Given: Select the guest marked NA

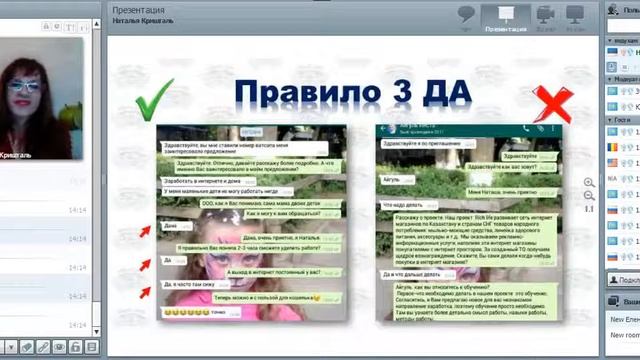Looking at the screenshot, I should (x=622, y=178).
